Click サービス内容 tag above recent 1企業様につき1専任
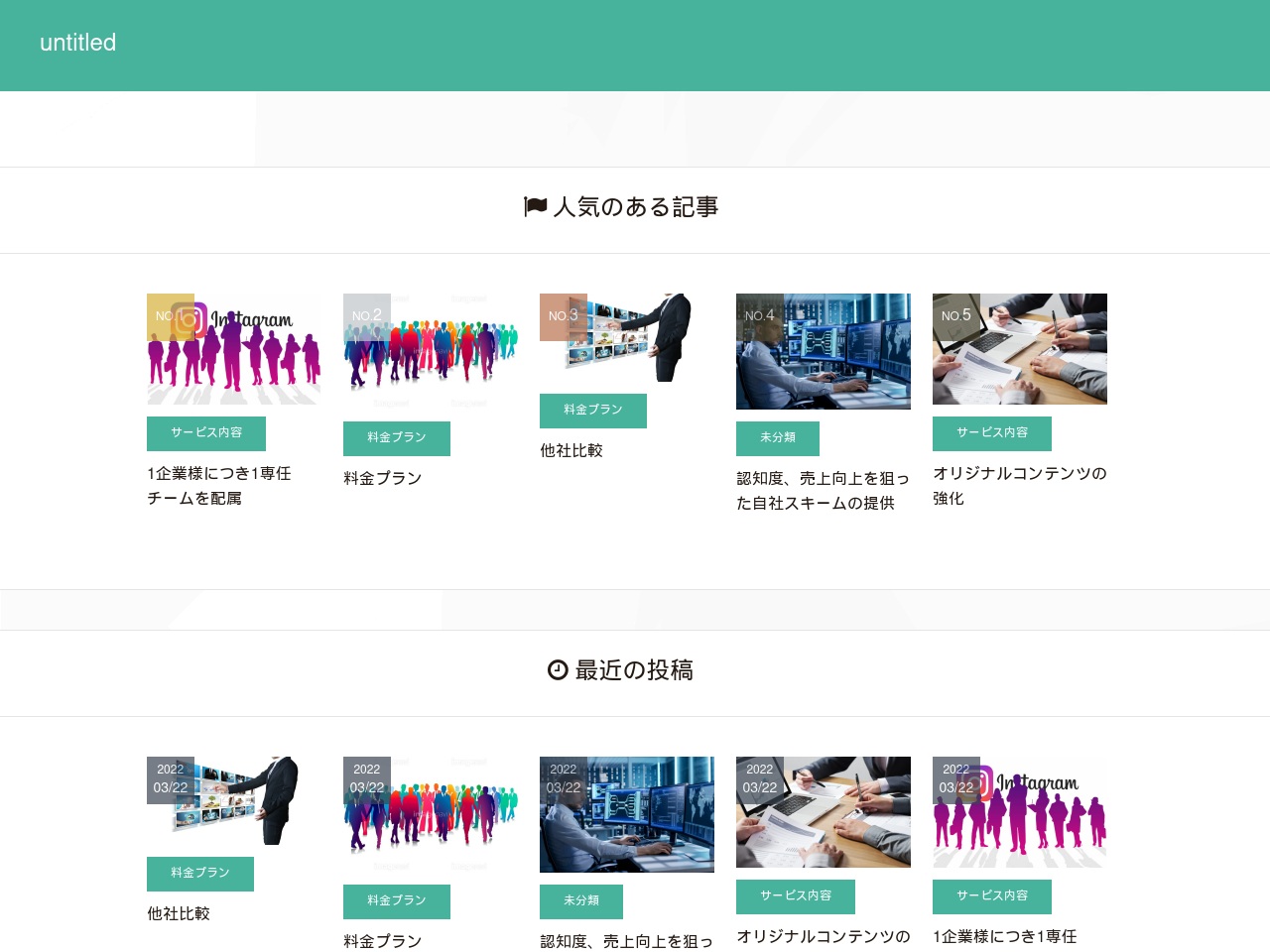This screenshot has height=952, width=1270. tap(992, 896)
